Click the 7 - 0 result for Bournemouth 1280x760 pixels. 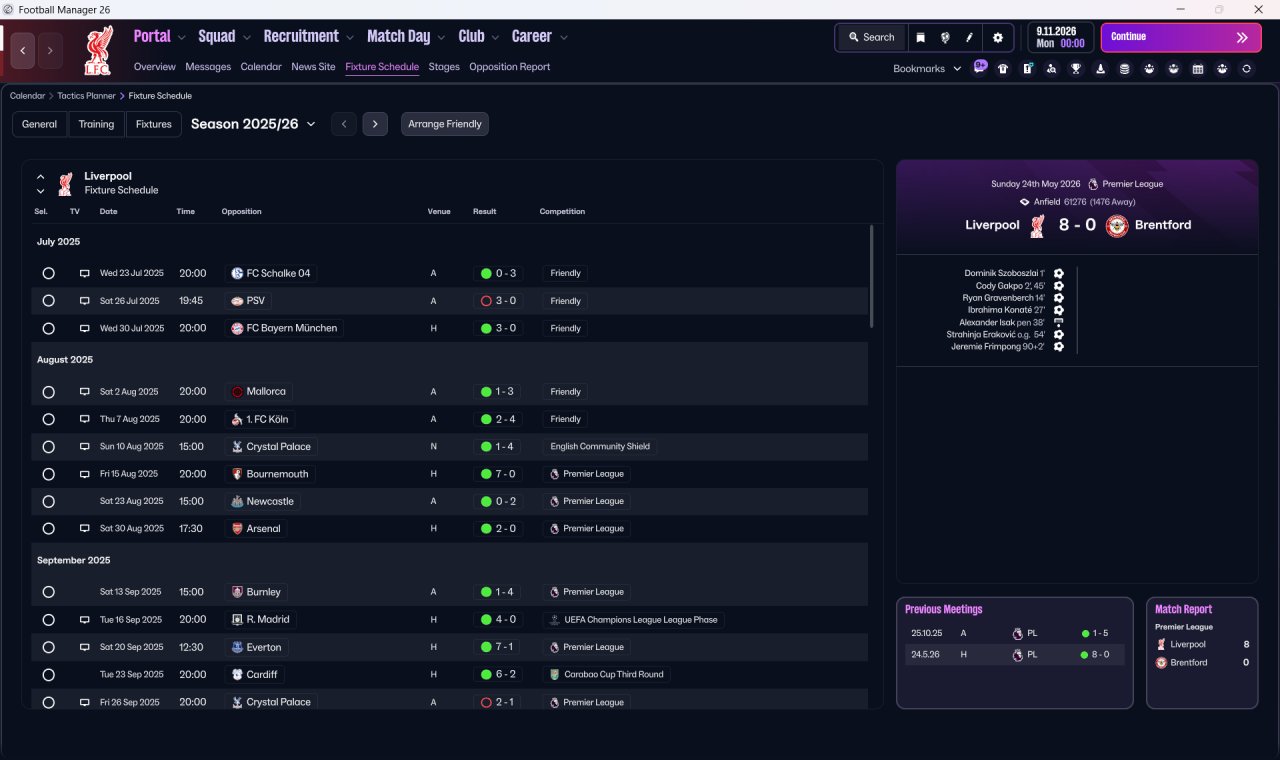498,474
